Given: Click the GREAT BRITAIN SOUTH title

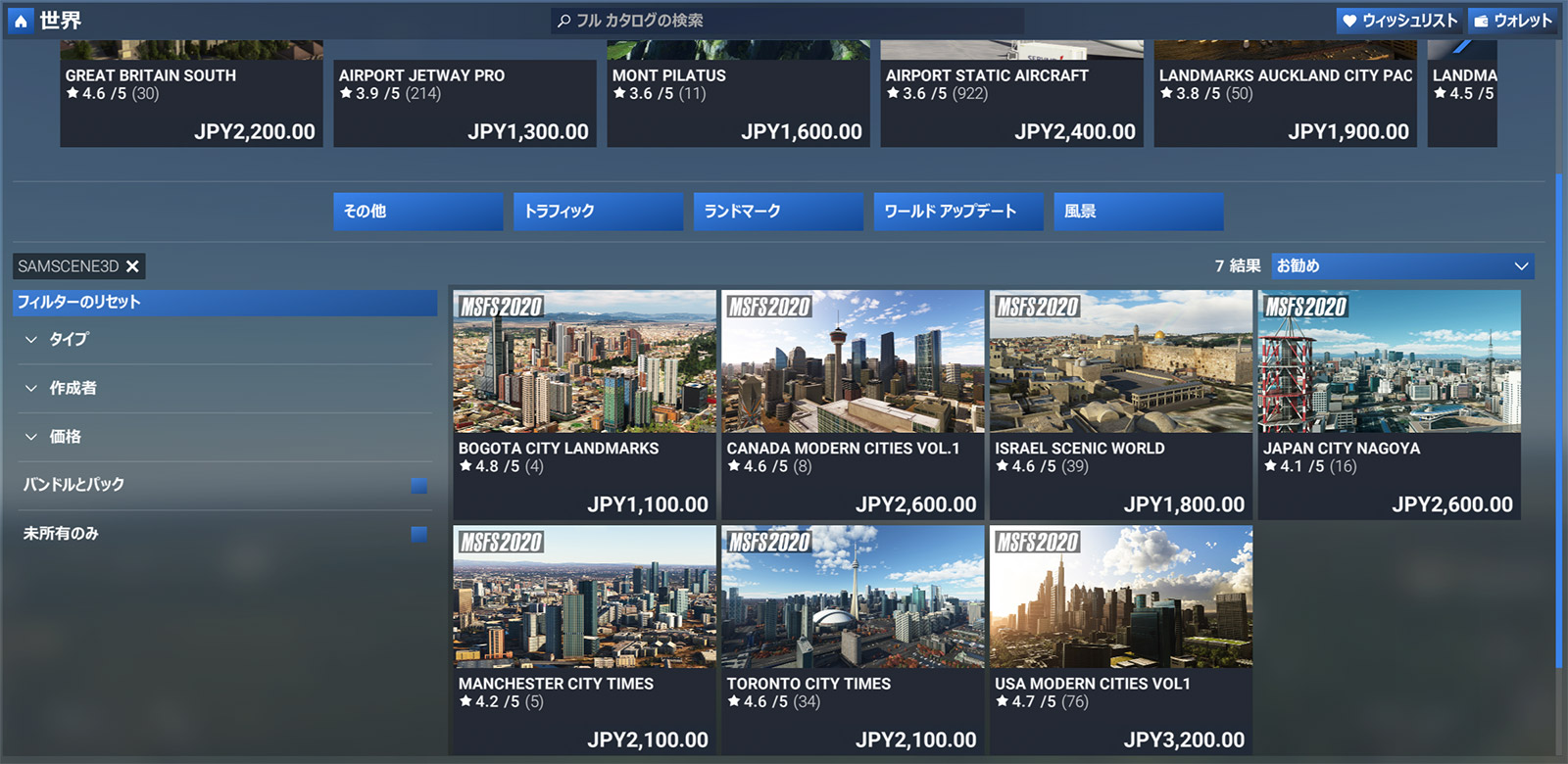Looking at the screenshot, I should point(151,75).
